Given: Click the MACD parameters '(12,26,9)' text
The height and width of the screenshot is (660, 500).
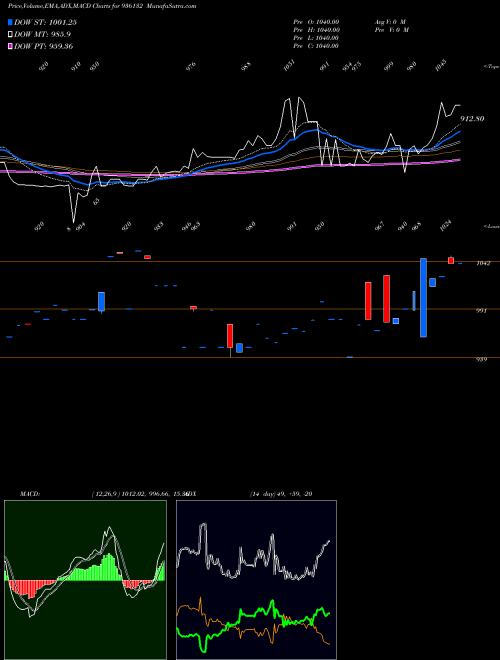Looking at the screenshot, I should coord(106,494).
